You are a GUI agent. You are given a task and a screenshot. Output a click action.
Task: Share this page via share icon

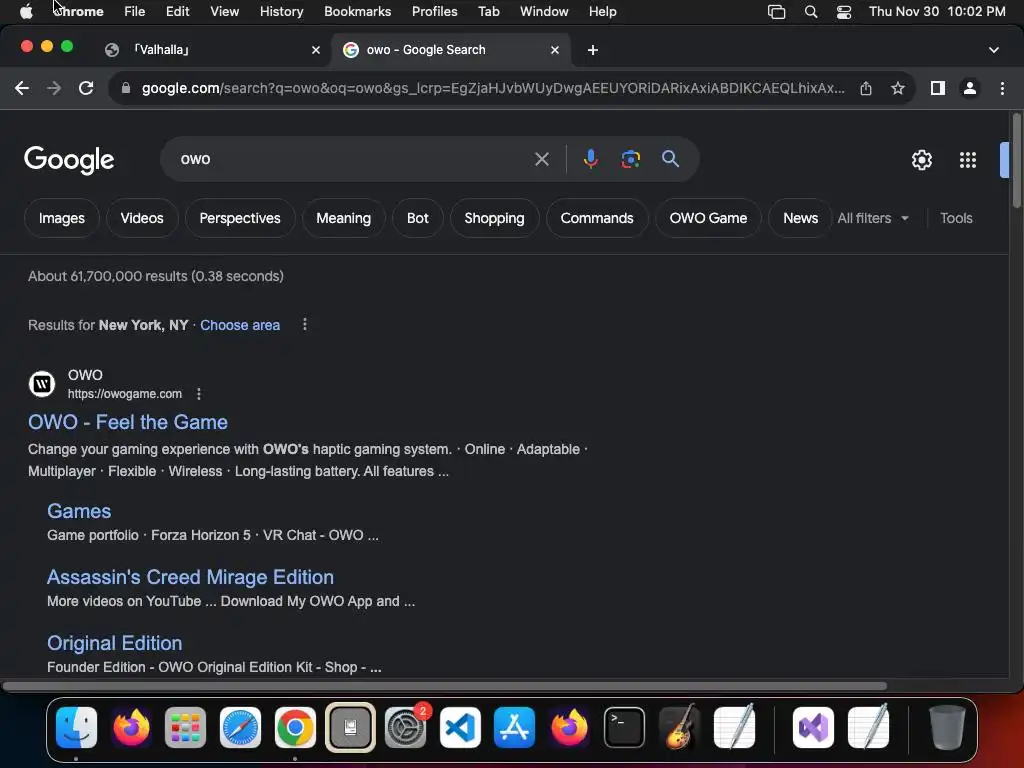click(x=866, y=88)
